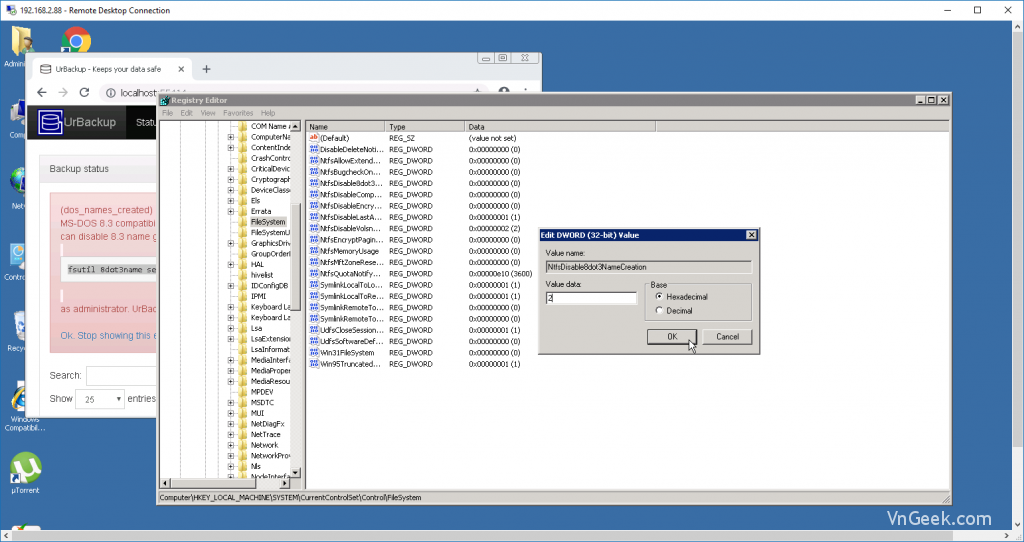1024x542 pixels.
Task: Click the browser Back arrow
Action: [x=42, y=93]
